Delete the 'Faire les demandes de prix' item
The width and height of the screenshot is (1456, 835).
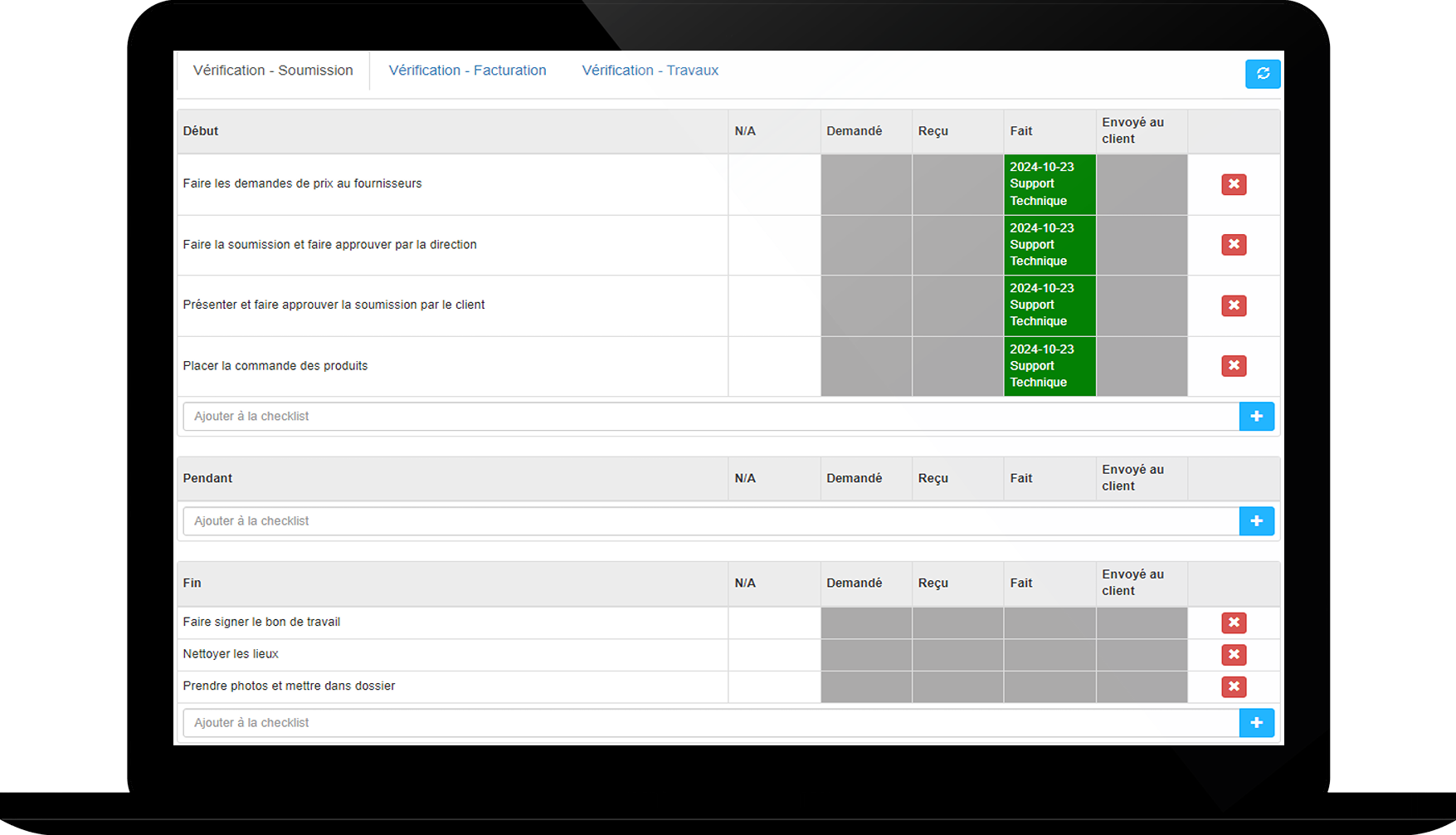click(x=1234, y=184)
